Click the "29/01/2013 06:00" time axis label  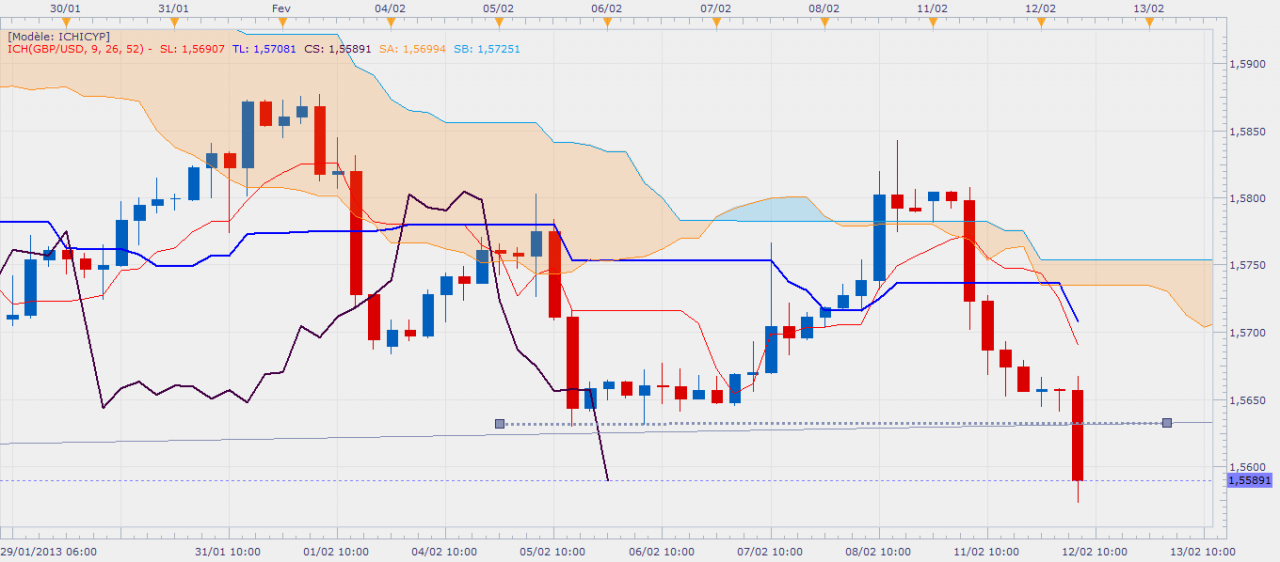(x=48, y=551)
